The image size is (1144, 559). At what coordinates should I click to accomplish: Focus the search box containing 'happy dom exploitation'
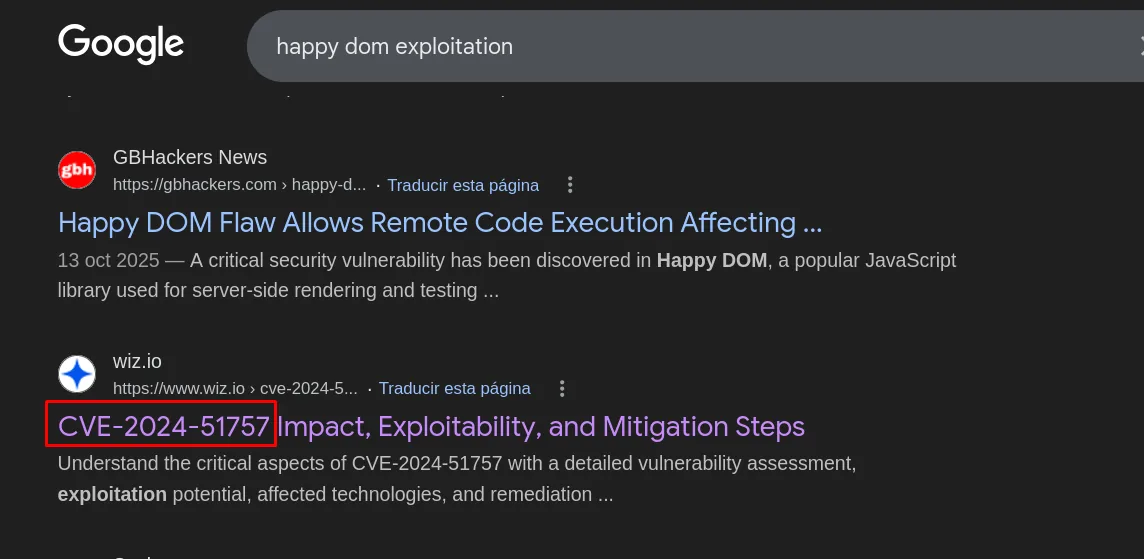click(695, 47)
